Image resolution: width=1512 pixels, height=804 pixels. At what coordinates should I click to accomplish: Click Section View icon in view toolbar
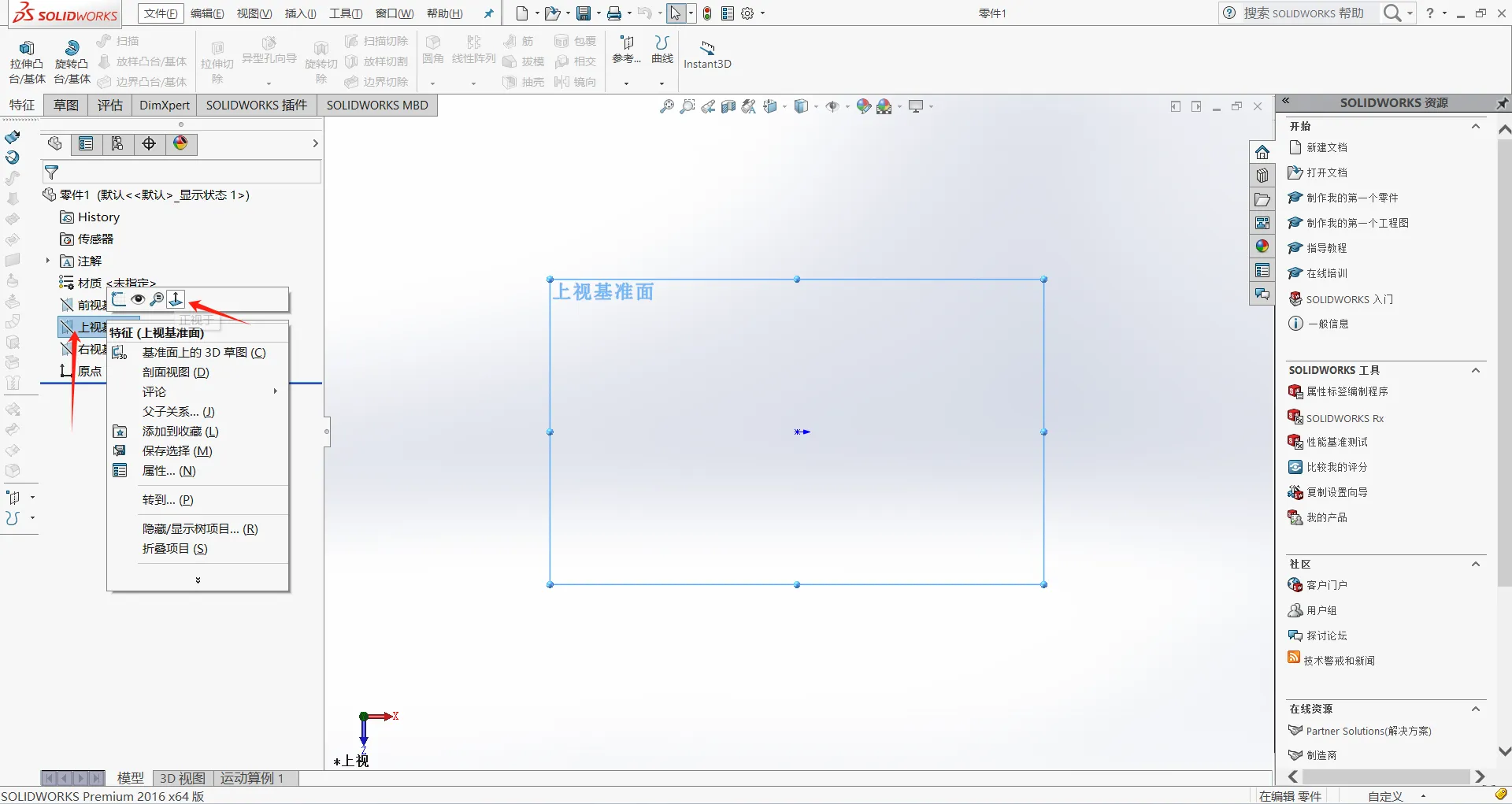pyautogui.click(x=728, y=106)
